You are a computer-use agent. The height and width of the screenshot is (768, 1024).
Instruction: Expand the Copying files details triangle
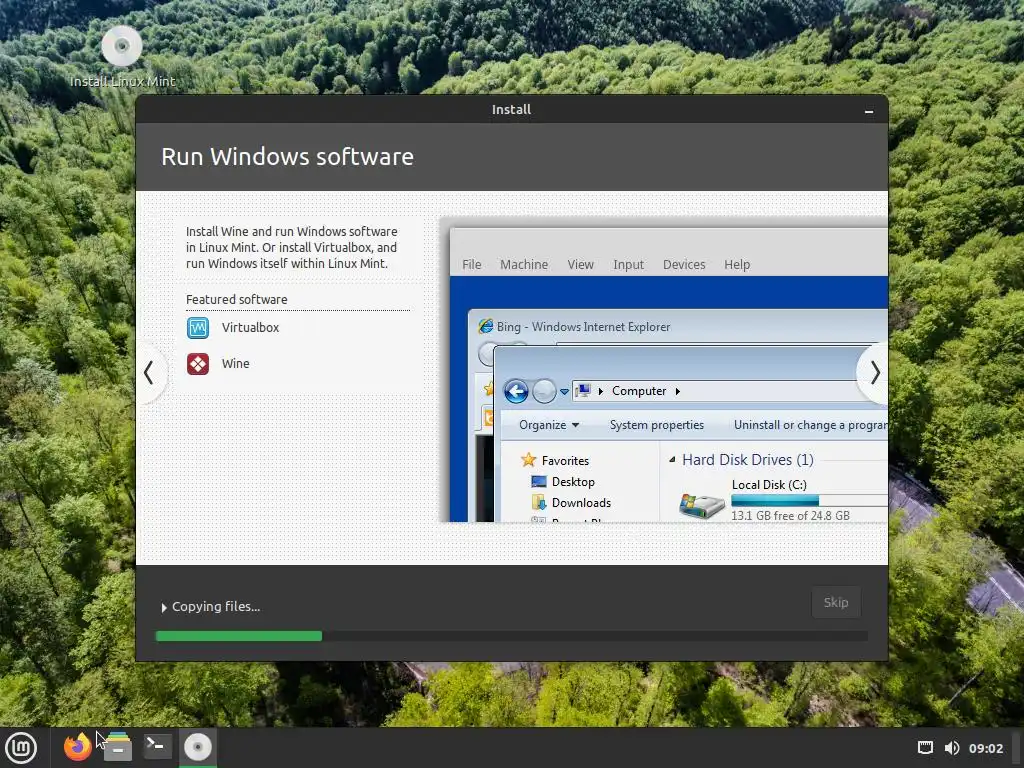pyautogui.click(x=163, y=607)
